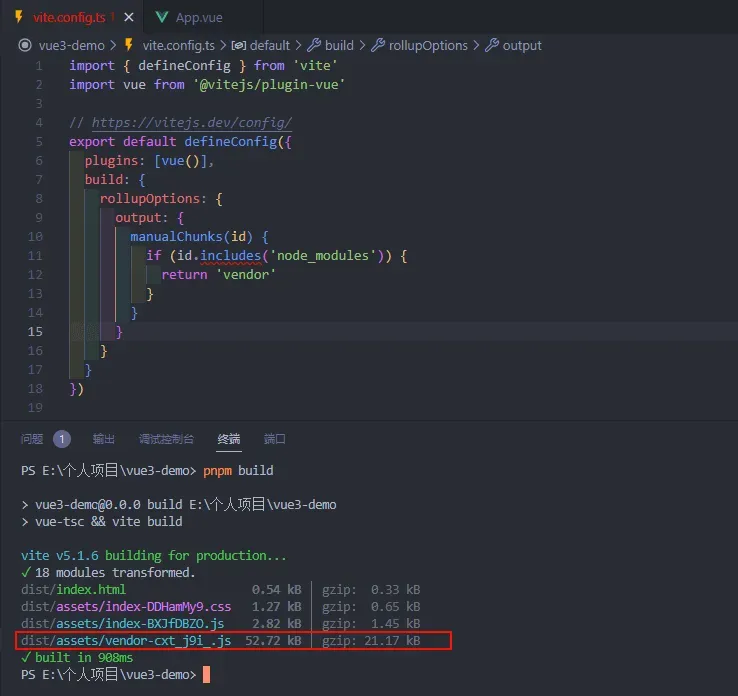Expand the breadcrumb chevron after vue3-demo

click(x=113, y=45)
